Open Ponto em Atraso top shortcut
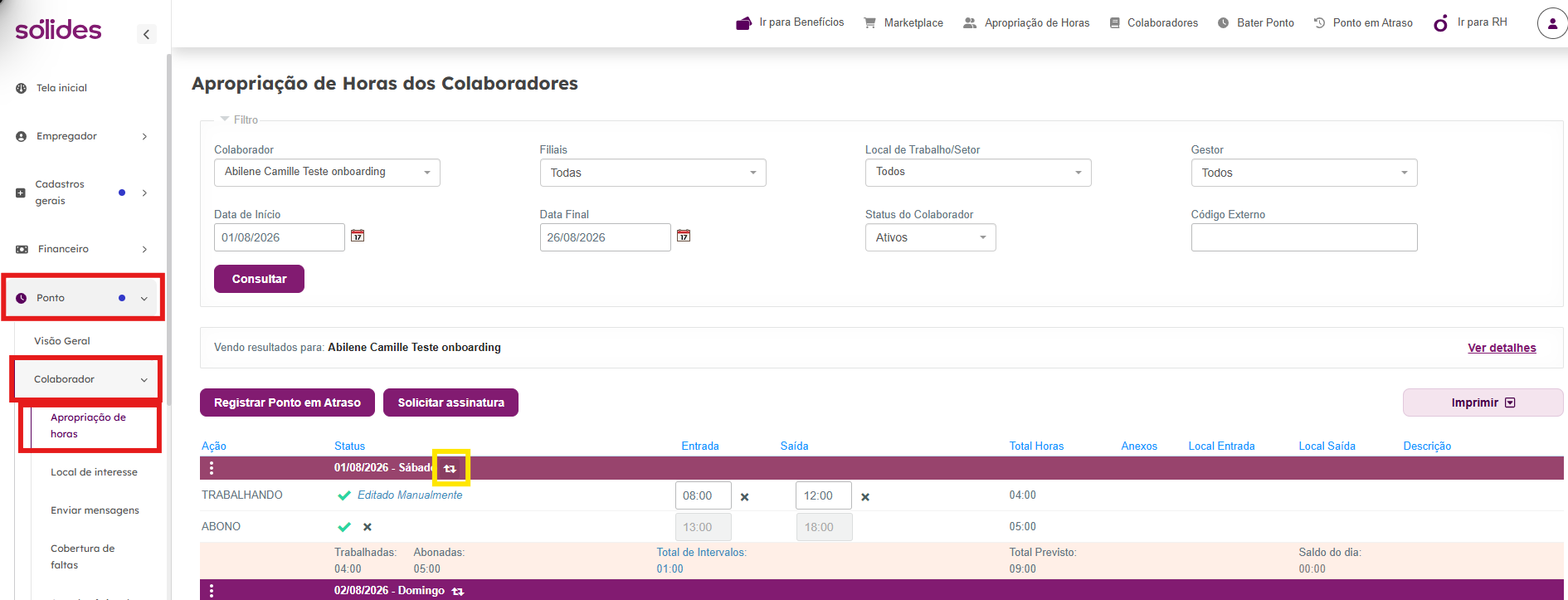This screenshot has width=1568, height=600. (1363, 22)
